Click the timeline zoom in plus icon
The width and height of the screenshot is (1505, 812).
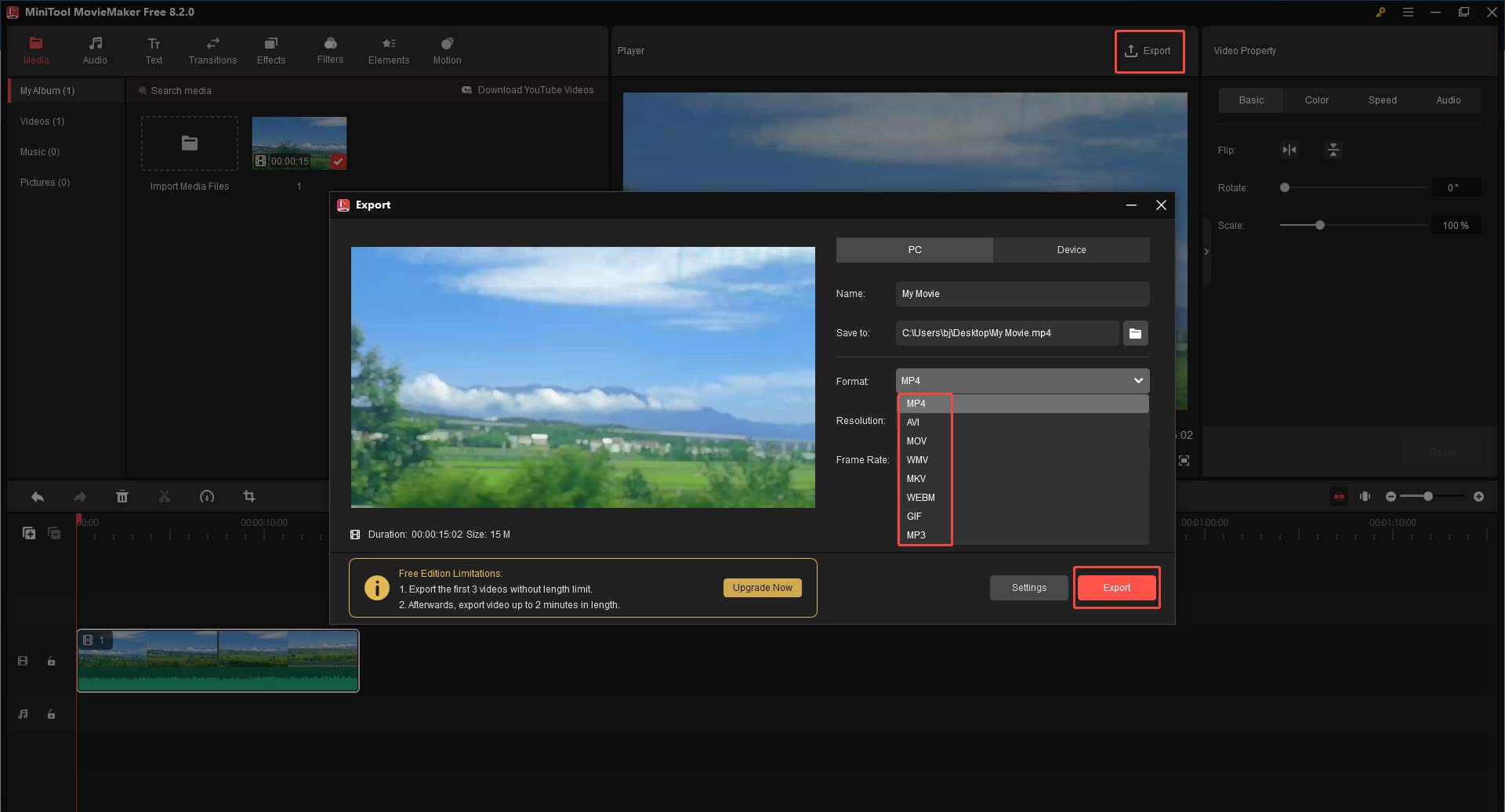coord(1478,497)
